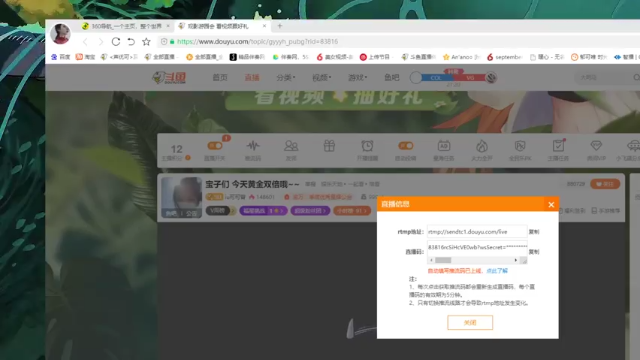Open the AD 星海任务 icon
This screenshot has height=360, width=640.
[444, 146]
